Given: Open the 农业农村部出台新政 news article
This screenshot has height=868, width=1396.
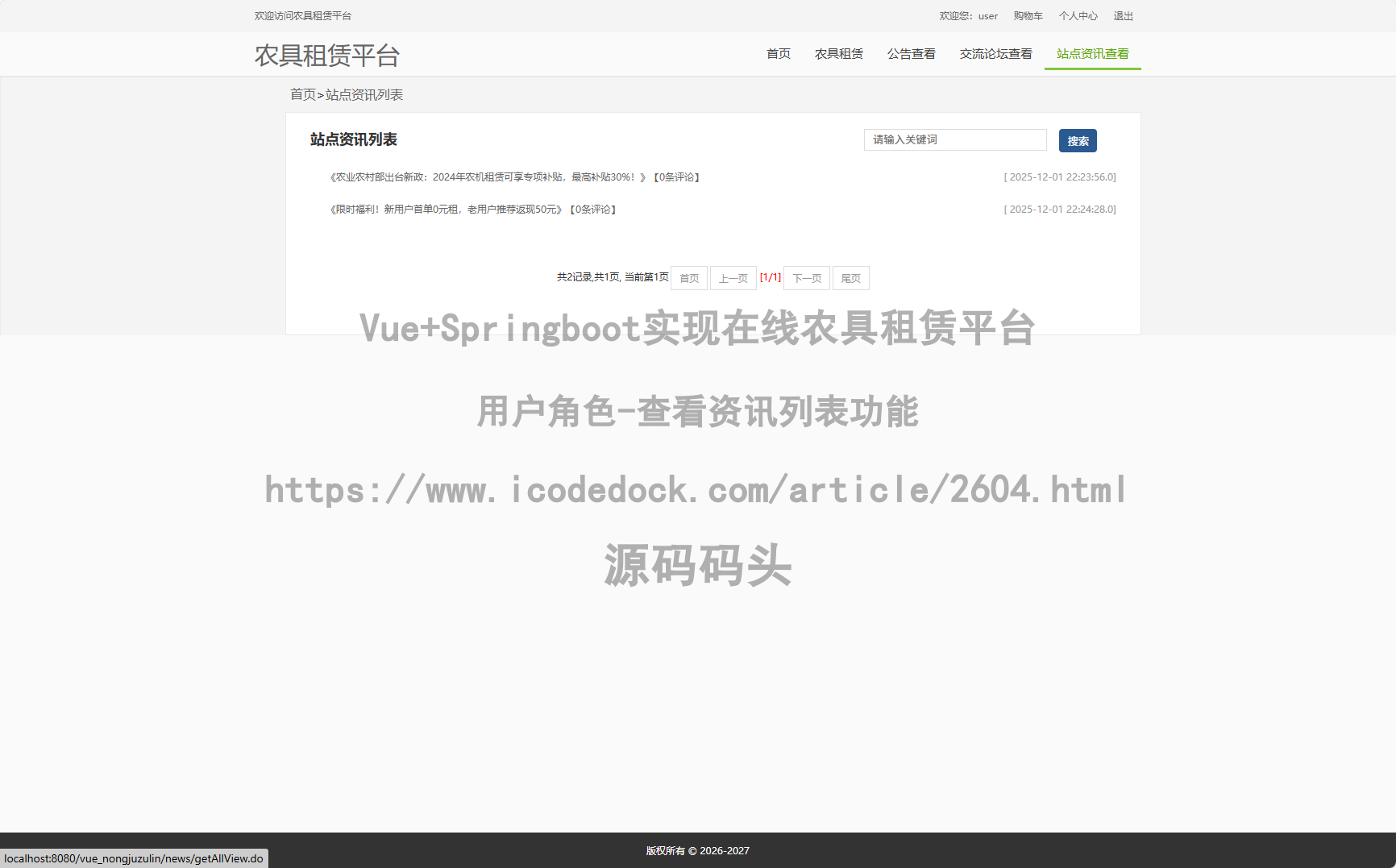Looking at the screenshot, I should coord(484,177).
